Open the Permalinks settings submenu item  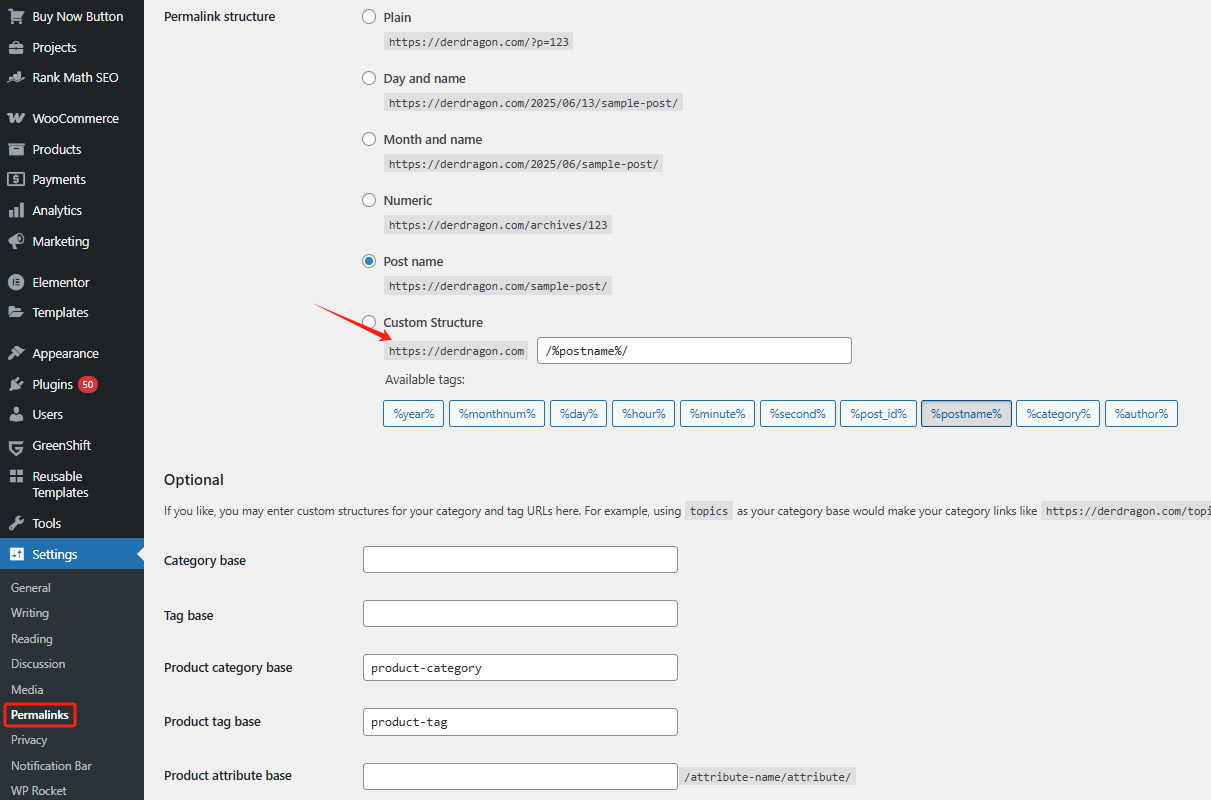click(40, 715)
